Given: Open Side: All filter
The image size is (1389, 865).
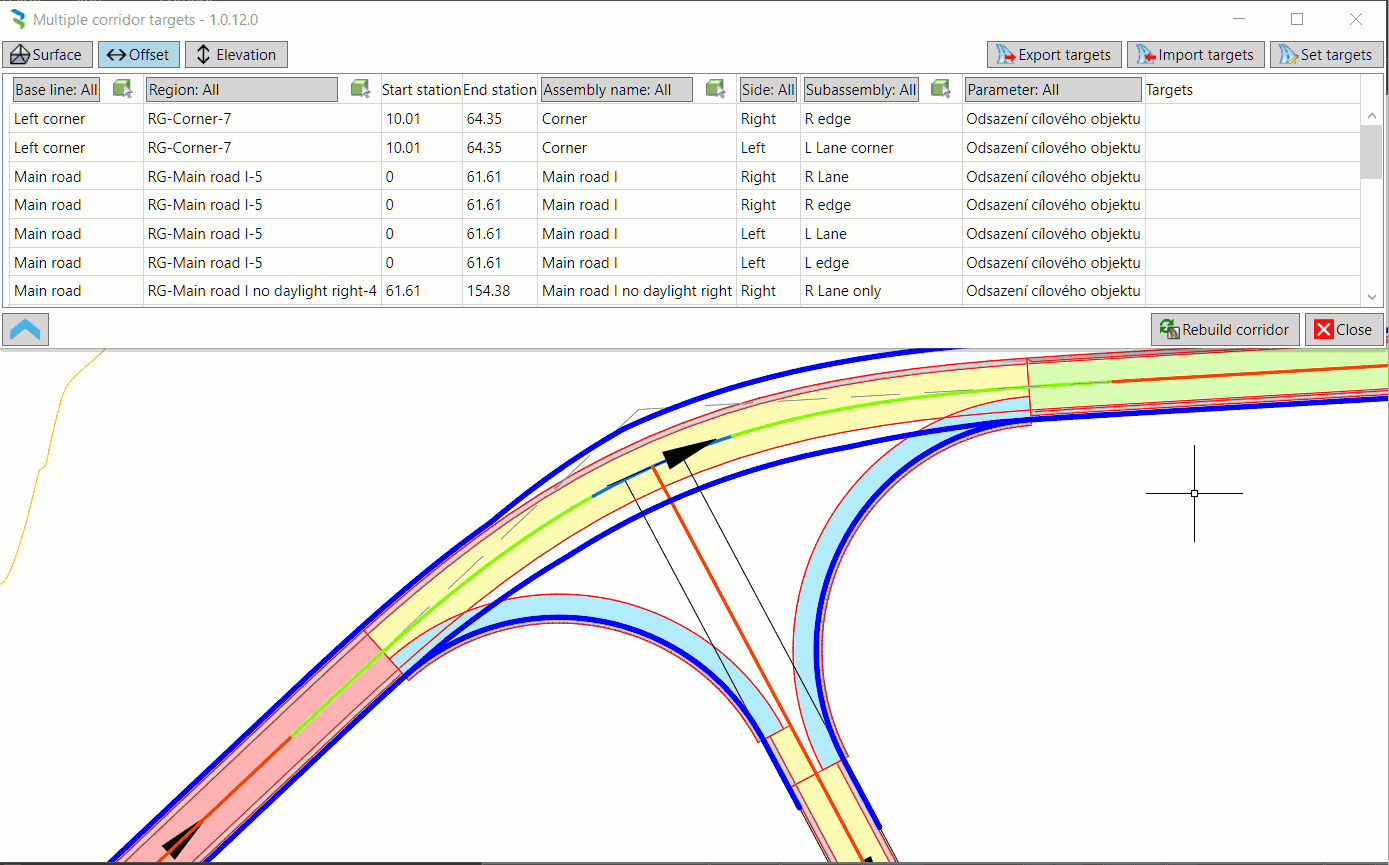Looking at the screenshot, I should click(768, 90).
